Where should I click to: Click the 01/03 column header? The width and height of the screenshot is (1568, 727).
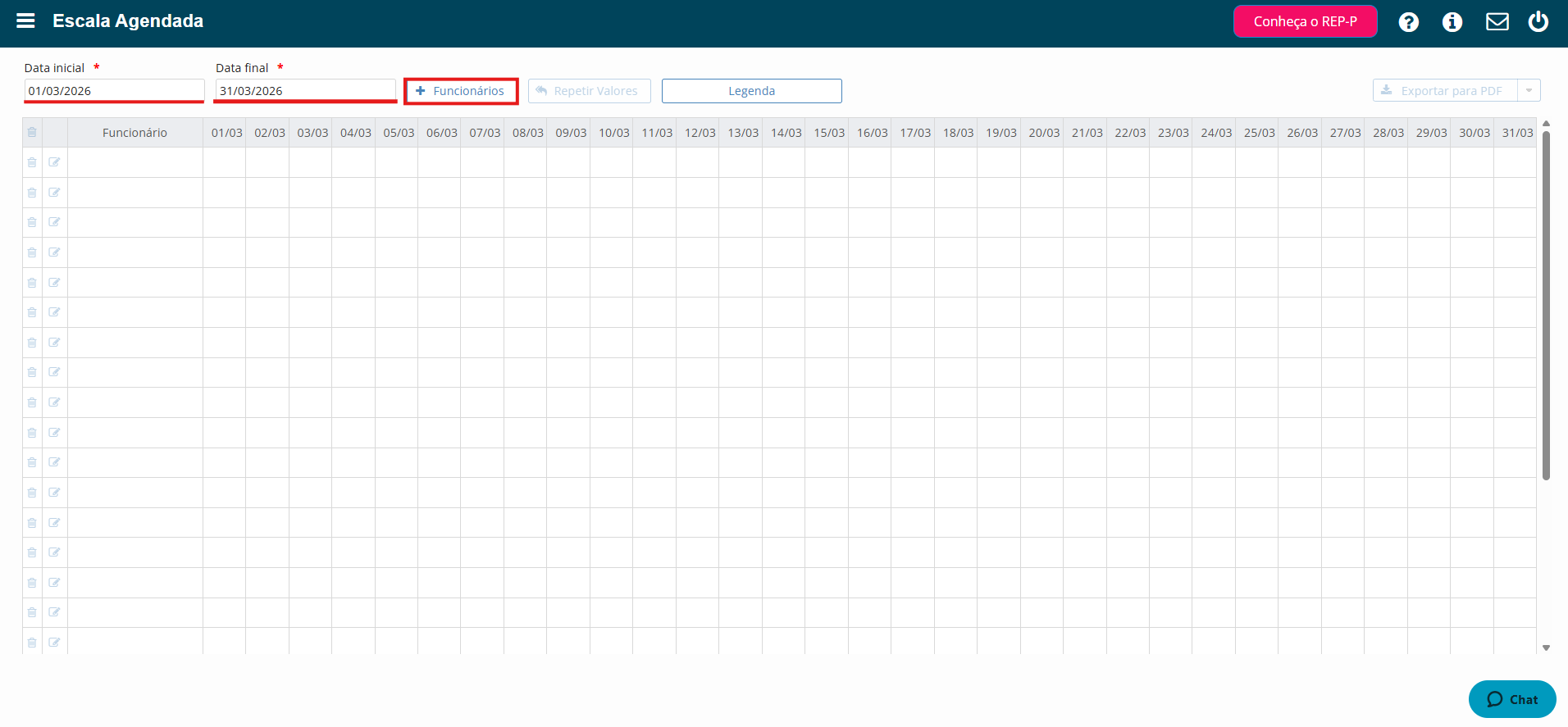point(226,133)
